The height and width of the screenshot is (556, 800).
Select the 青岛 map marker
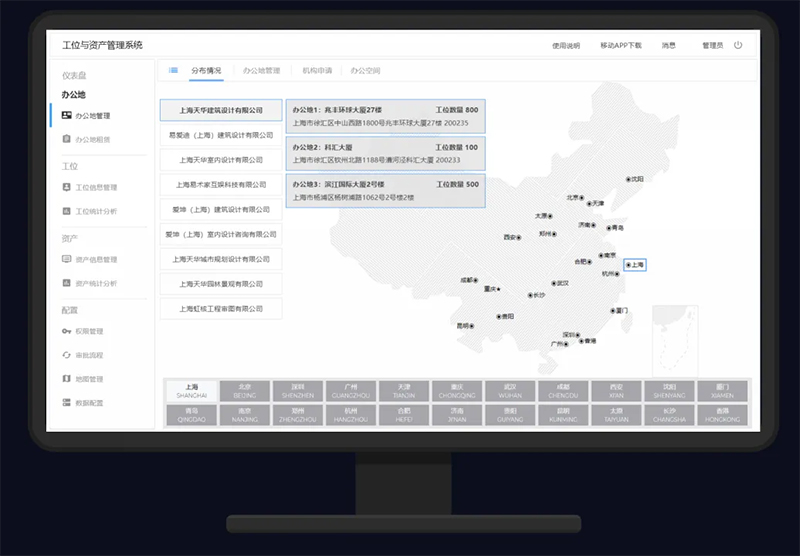(615, 228)
